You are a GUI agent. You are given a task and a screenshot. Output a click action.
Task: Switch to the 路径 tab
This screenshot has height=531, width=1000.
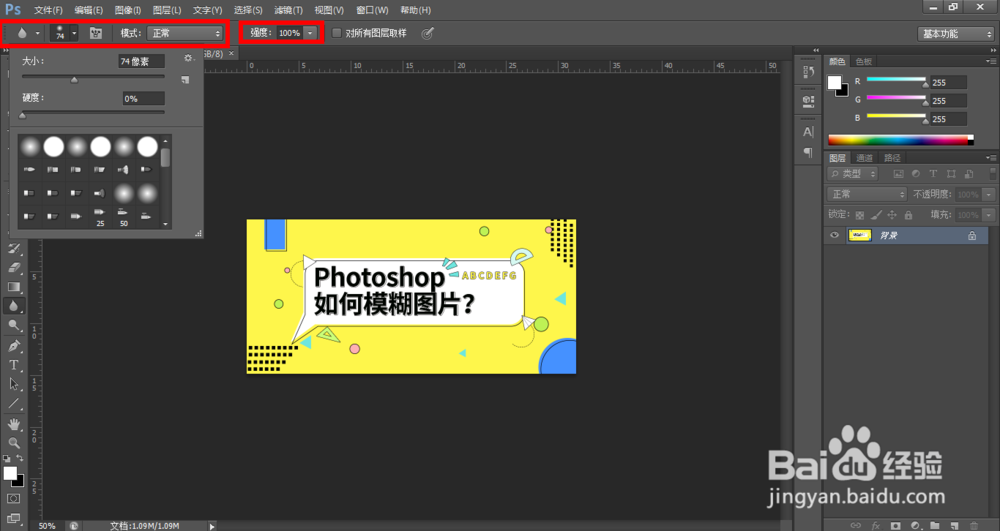coord(892,158)
